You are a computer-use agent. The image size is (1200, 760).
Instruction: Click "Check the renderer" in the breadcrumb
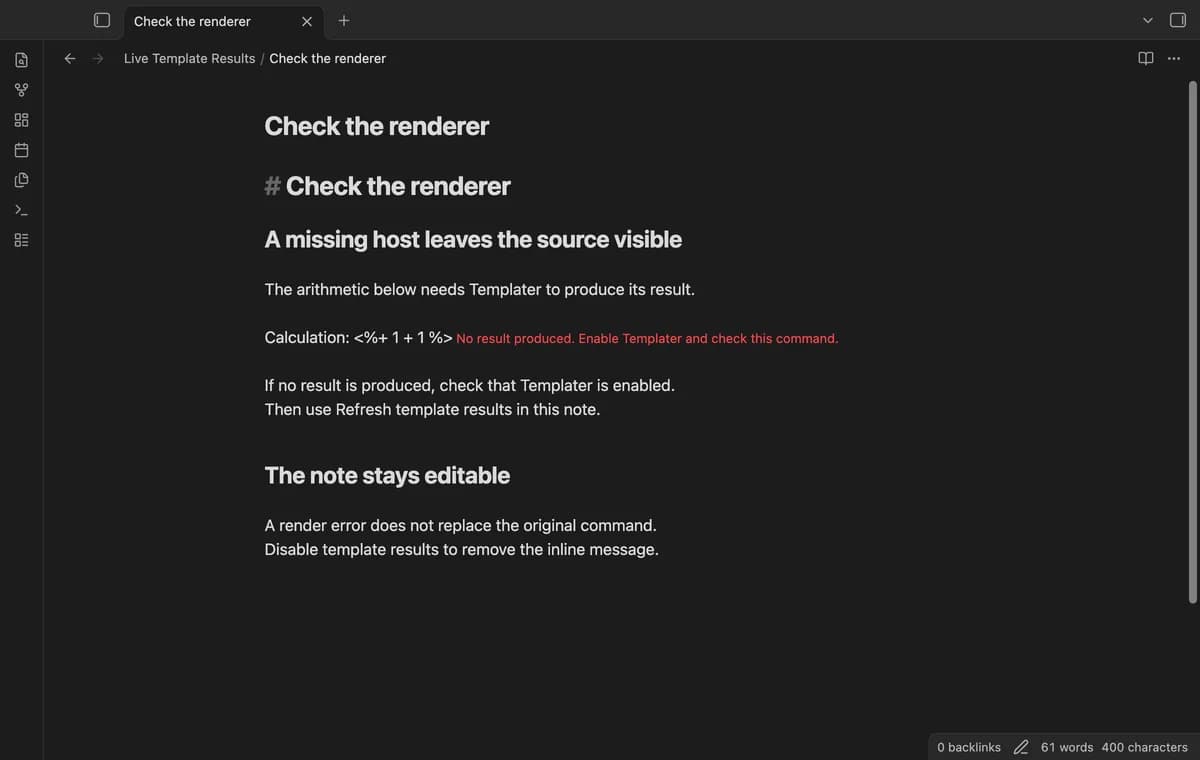[x=328, y=58]
